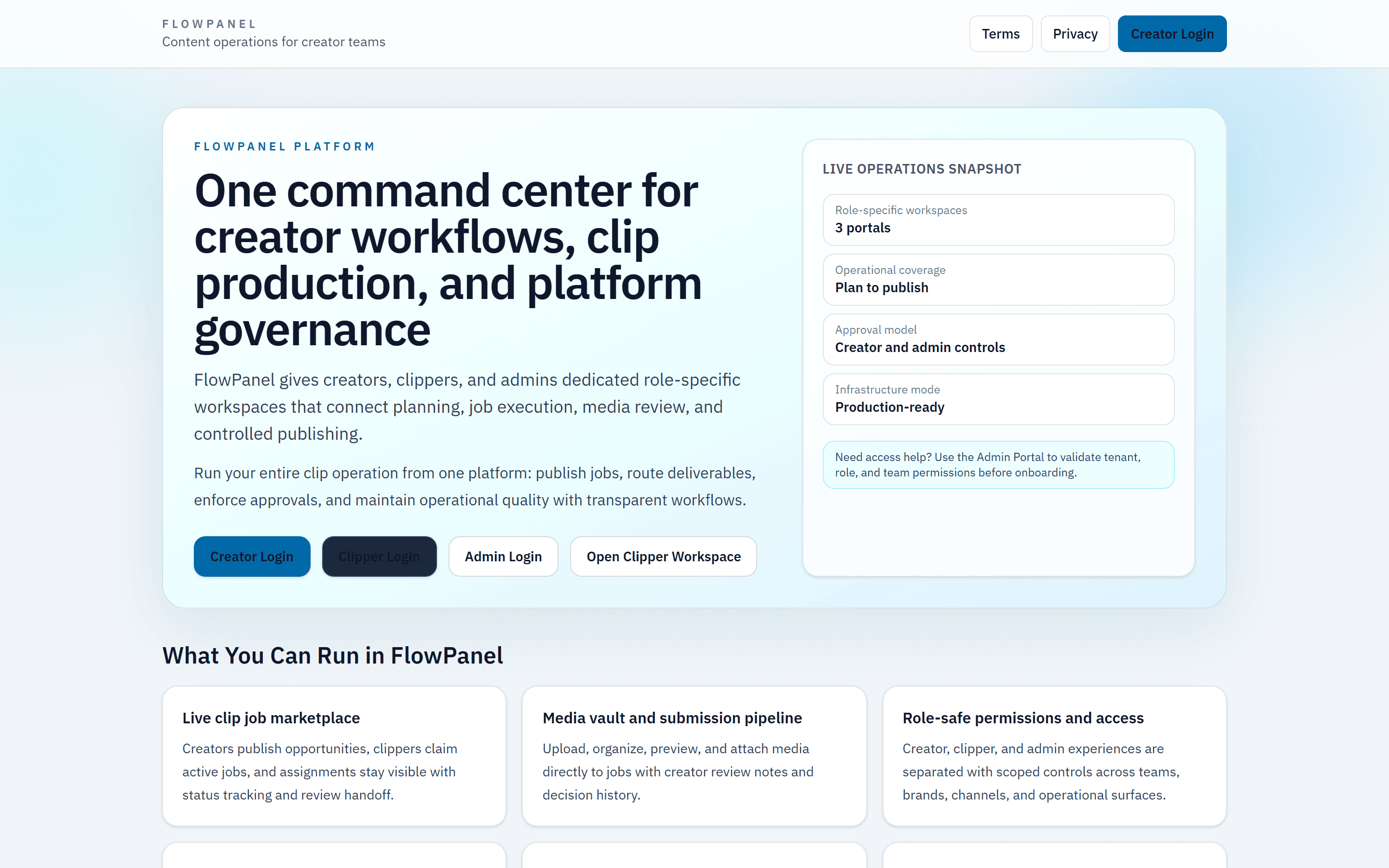Click 'Plan to publish' value text
1389x868 pixels.
click(882, 287)
